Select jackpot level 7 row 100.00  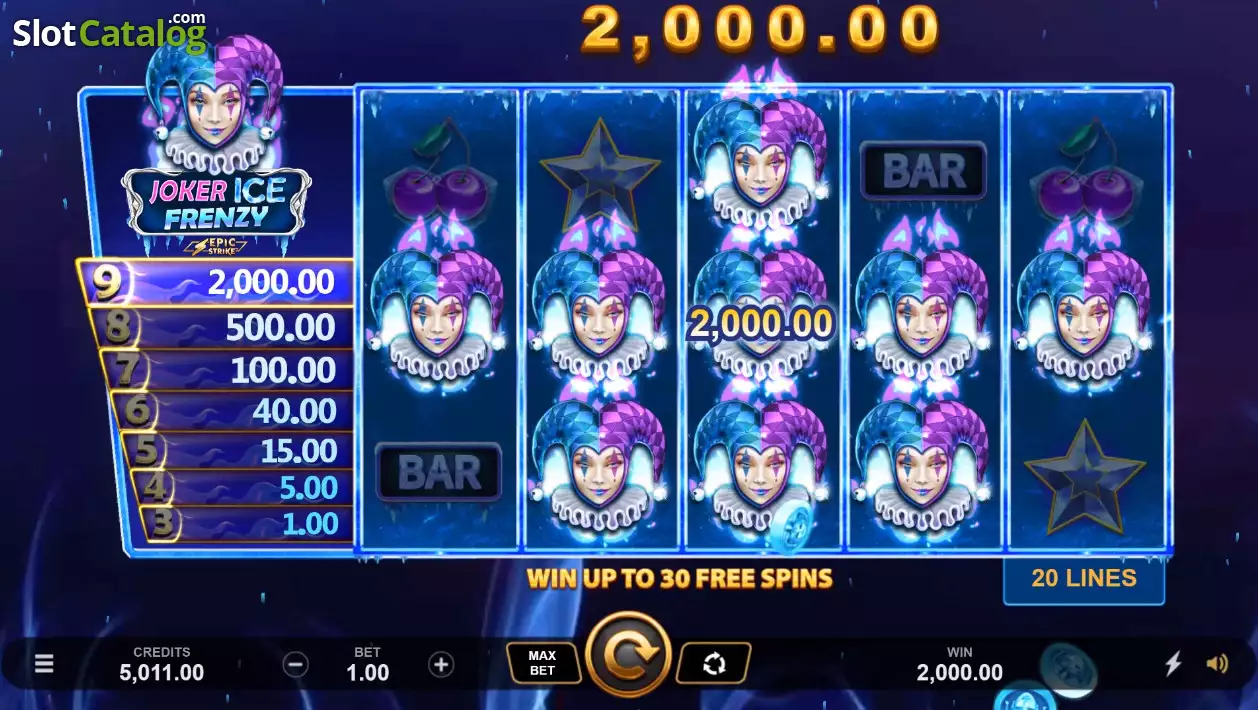coord(228,370)
